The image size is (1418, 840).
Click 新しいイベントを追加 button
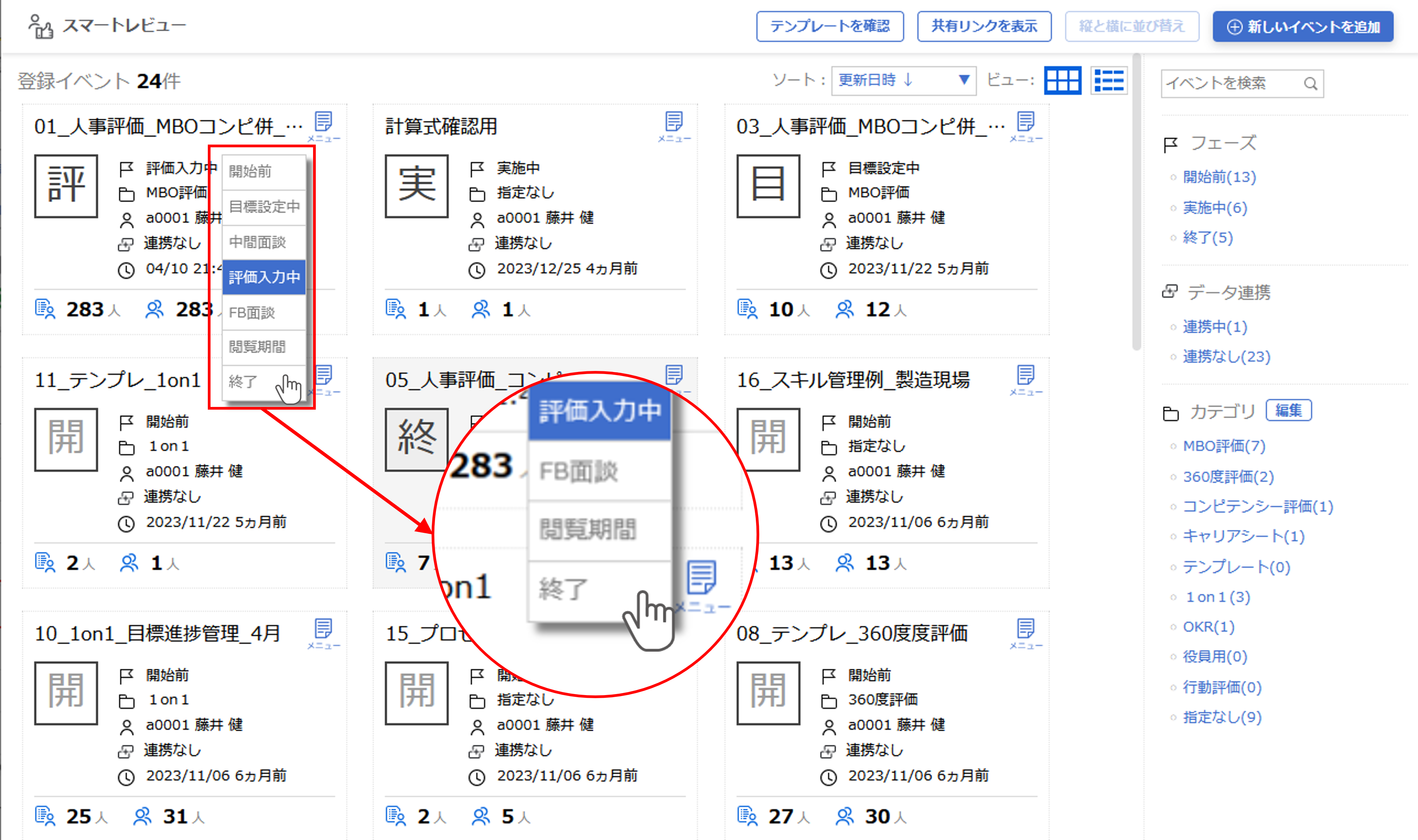[x=1303, y=26]
